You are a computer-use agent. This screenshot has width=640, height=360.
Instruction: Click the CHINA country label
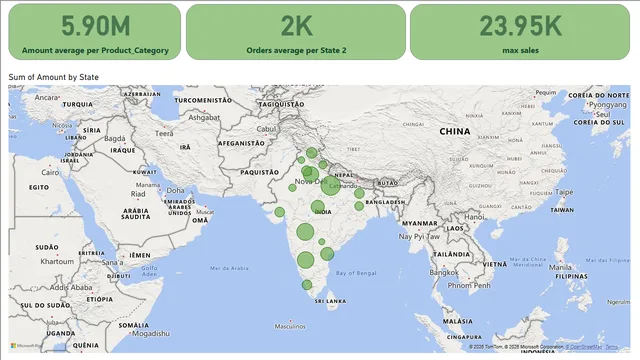pyautogui.click(x=455, y=131)
